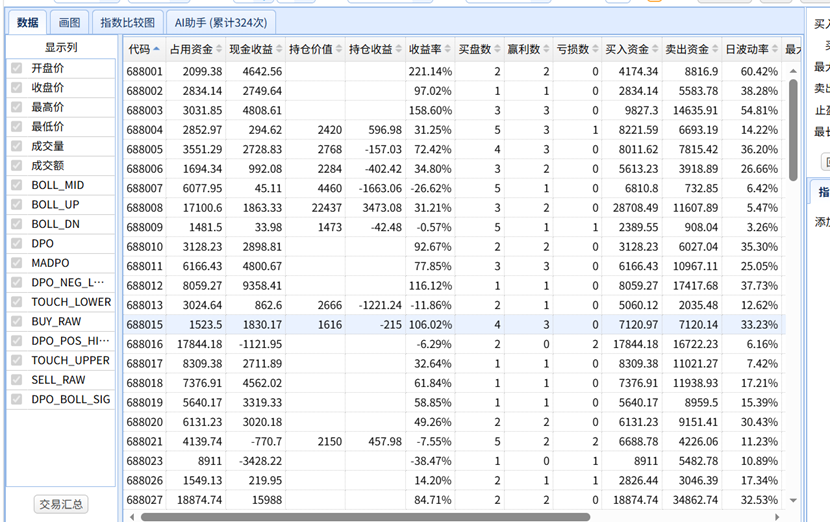This screenshot has width=830, height=522.
Task: Sort by the 代码 column header
Action: point(144,49)
